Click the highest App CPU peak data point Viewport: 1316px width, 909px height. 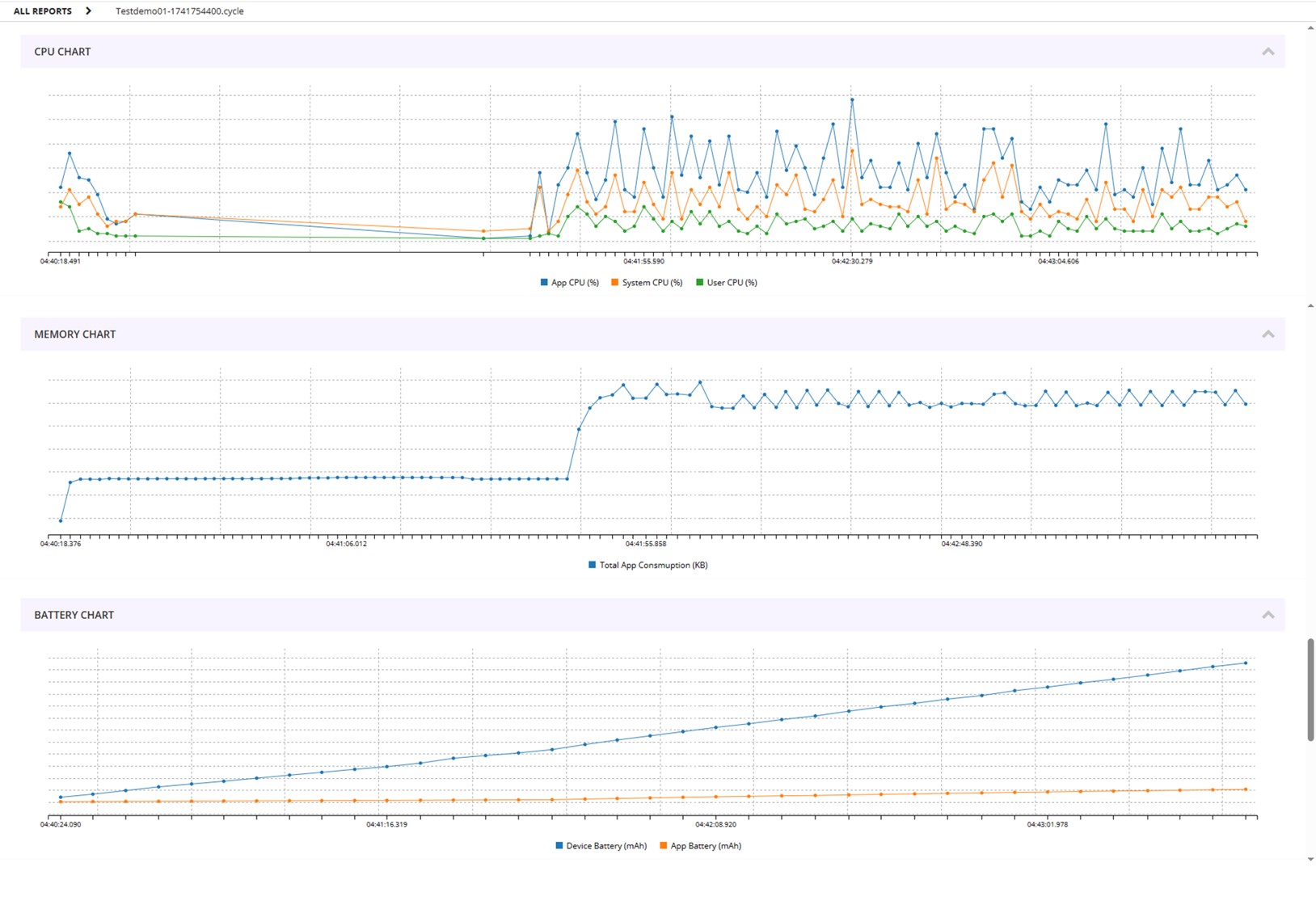[x=852, y=99]
